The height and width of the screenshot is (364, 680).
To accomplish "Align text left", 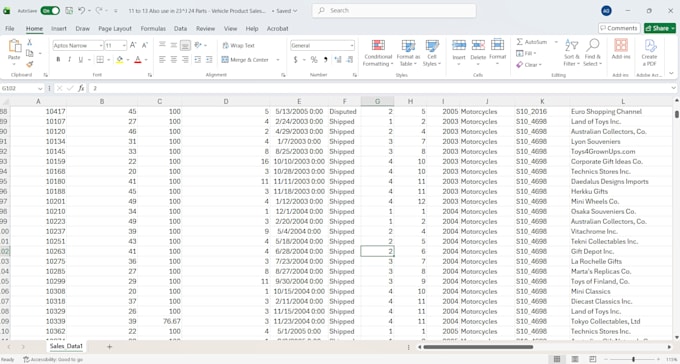I will [x=162, y=60].
